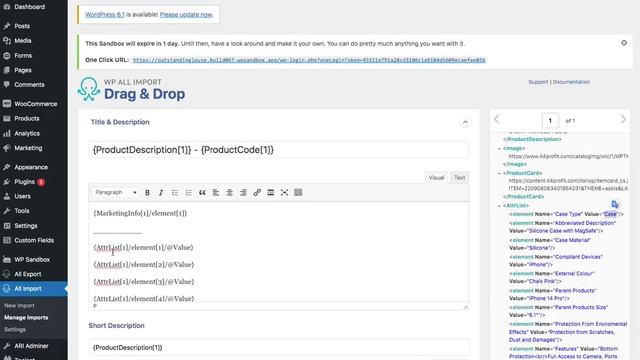Open the Support link
This screenshot has width=640, height=360.
tap(538, 82)
